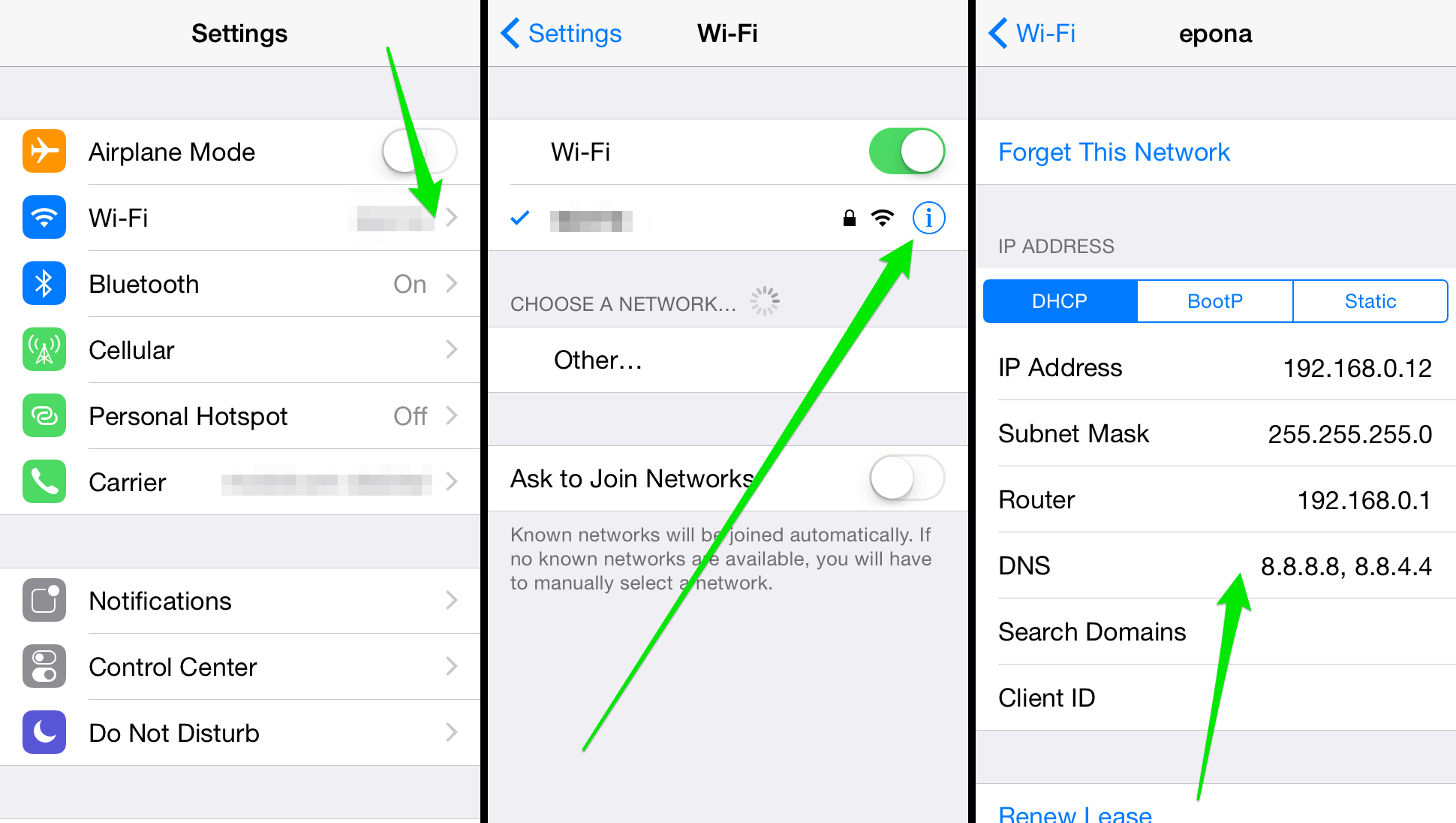Select the Static IP tab
Viewport: 1456px width, 823px height.
pos(1372,301)
